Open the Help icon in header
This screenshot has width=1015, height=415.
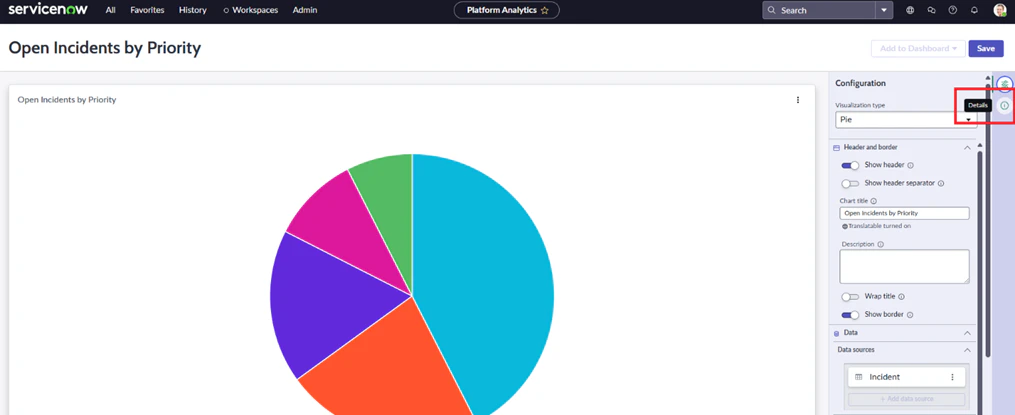coord(952,10)
